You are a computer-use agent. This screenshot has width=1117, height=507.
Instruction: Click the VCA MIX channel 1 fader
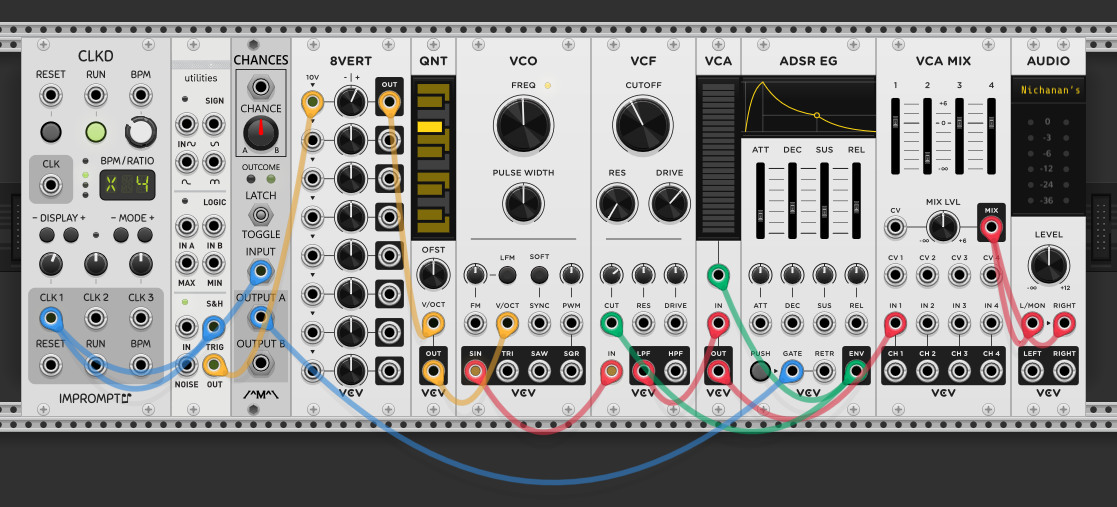pos(895,136)
